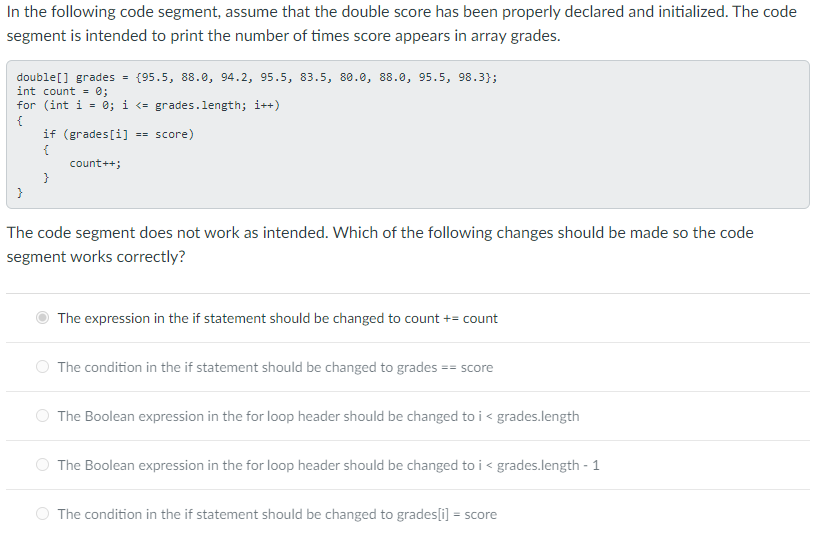Click the question text 'The code segment does not work'
The height and width of the screenshot is (550, 816).
point(380,245)
